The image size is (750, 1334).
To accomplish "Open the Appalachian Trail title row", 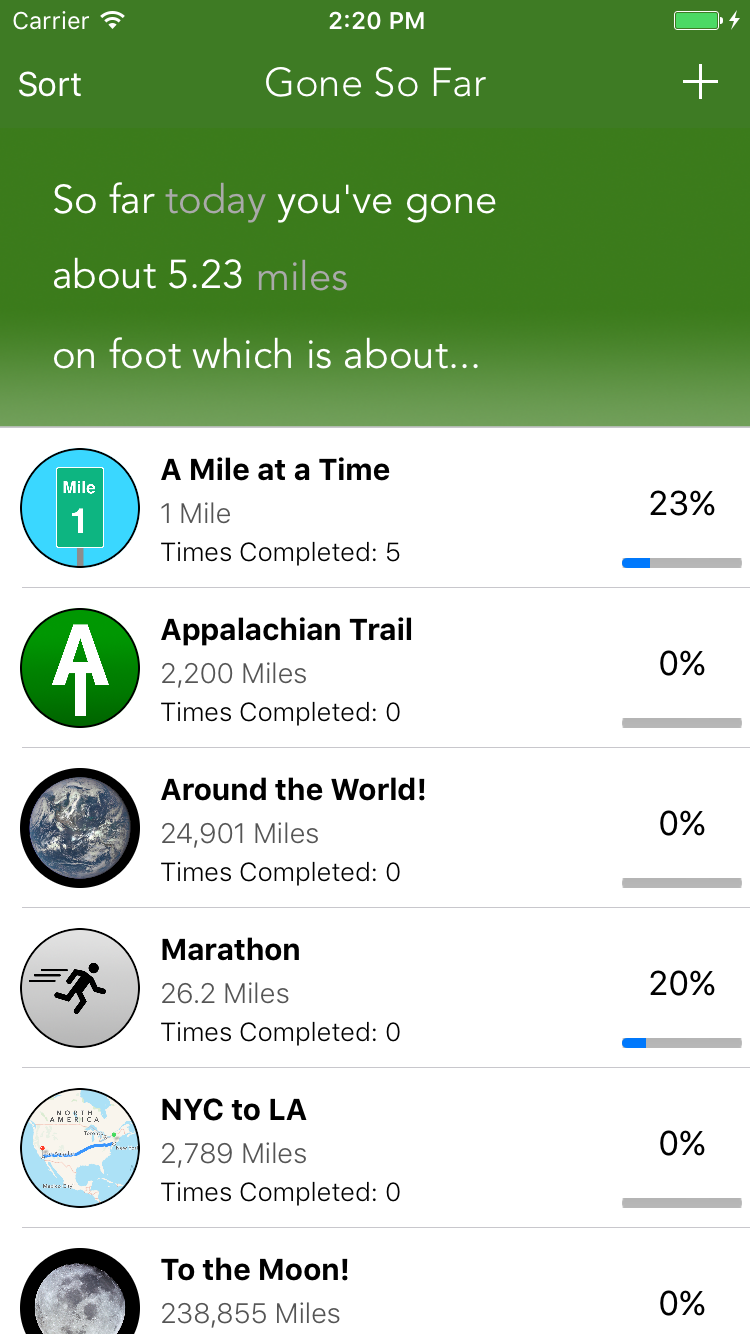I will [x=287, y=630].
